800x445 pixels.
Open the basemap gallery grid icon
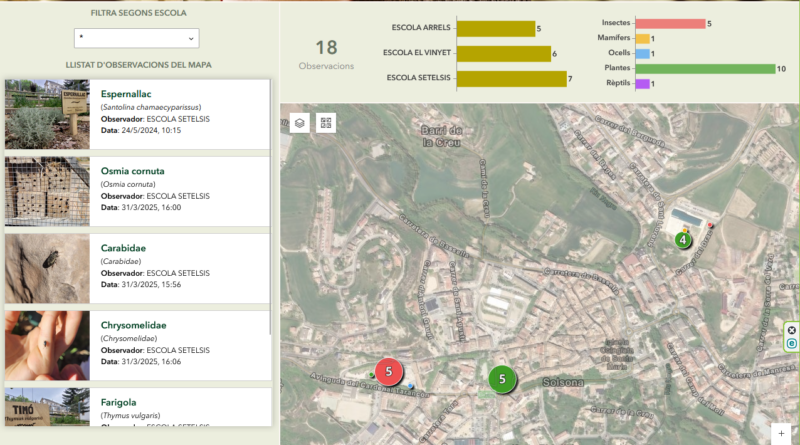pyautogui.click(x=326, y=123)
